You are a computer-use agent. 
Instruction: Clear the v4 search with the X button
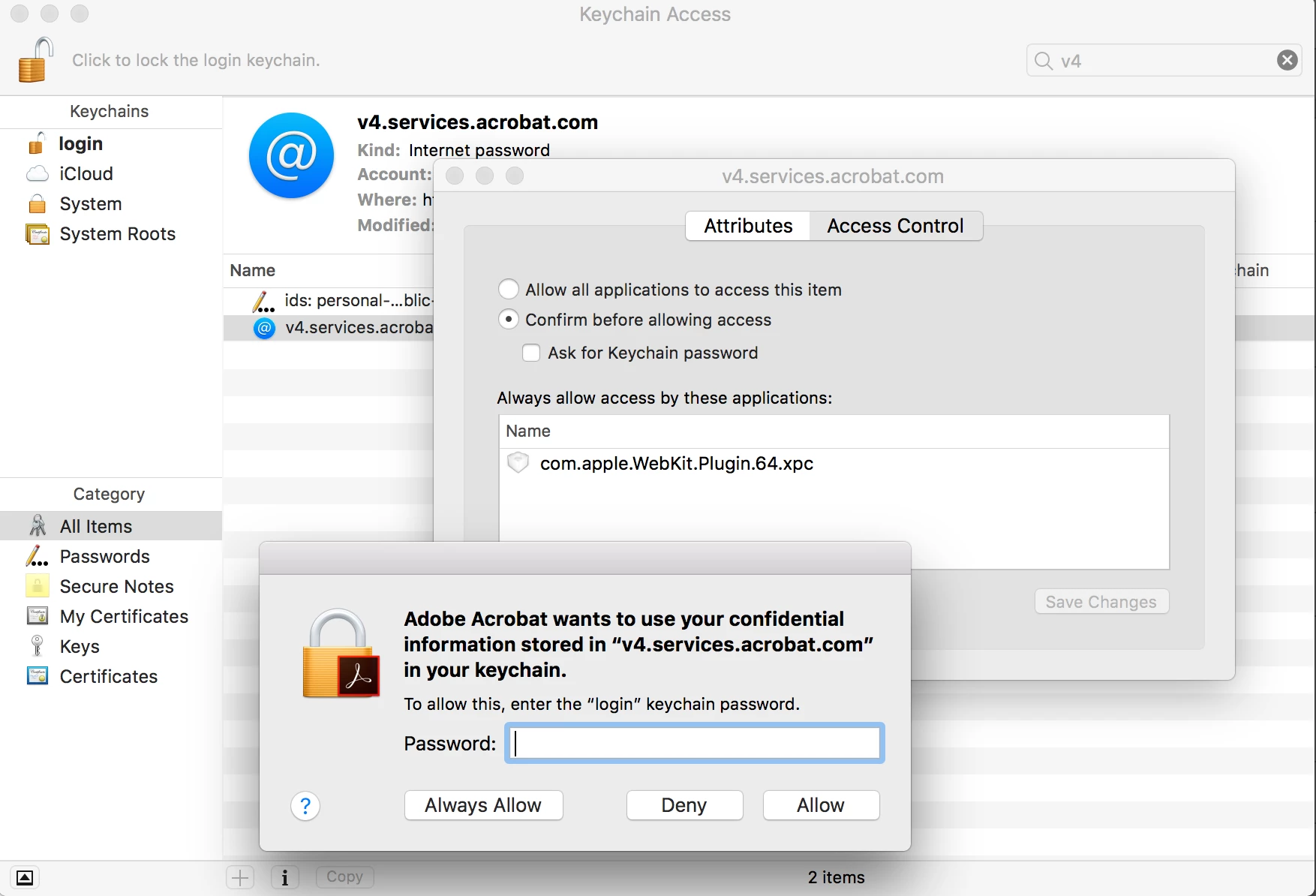(x=1287, y=60)
